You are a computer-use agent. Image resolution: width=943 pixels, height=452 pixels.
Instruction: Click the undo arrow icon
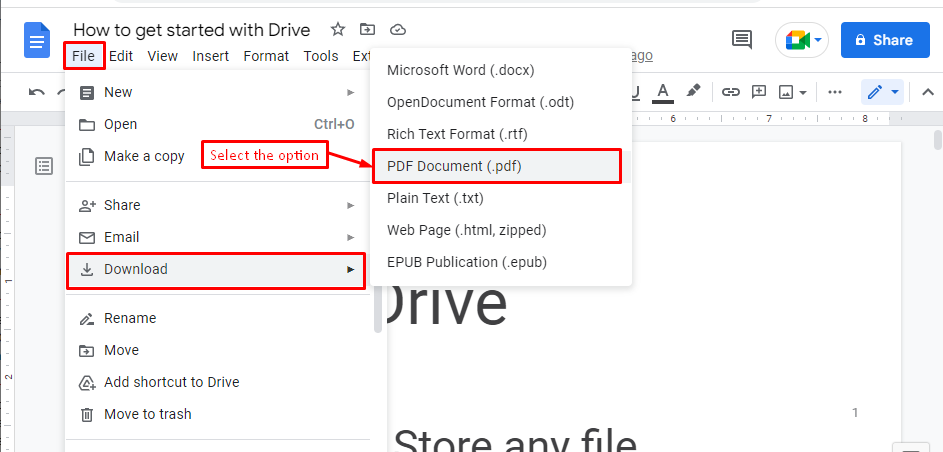point(37,92)
